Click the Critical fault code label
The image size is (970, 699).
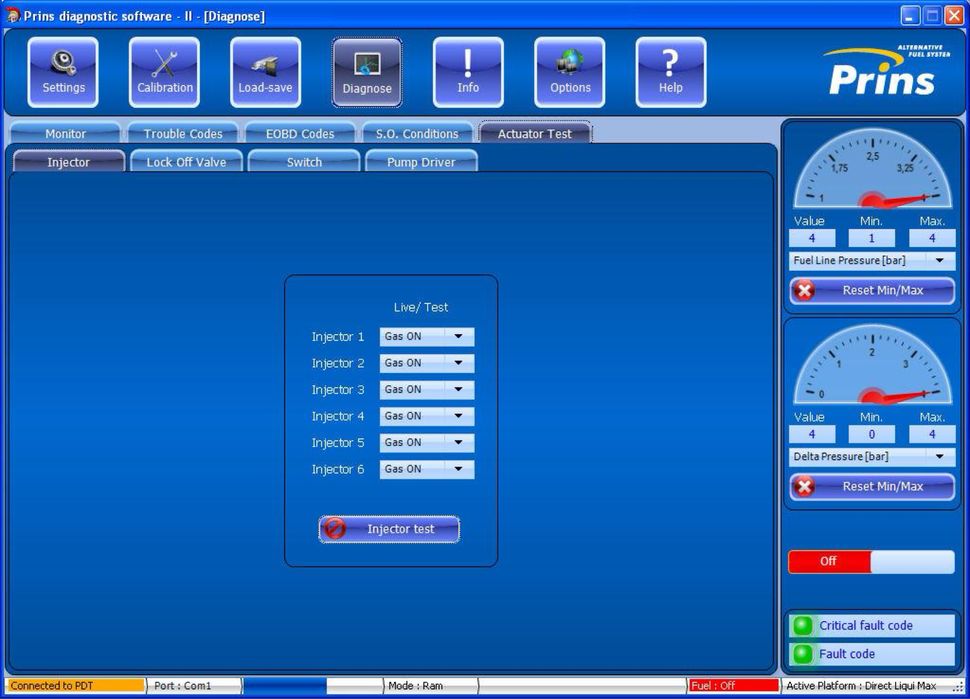[866, 625]
